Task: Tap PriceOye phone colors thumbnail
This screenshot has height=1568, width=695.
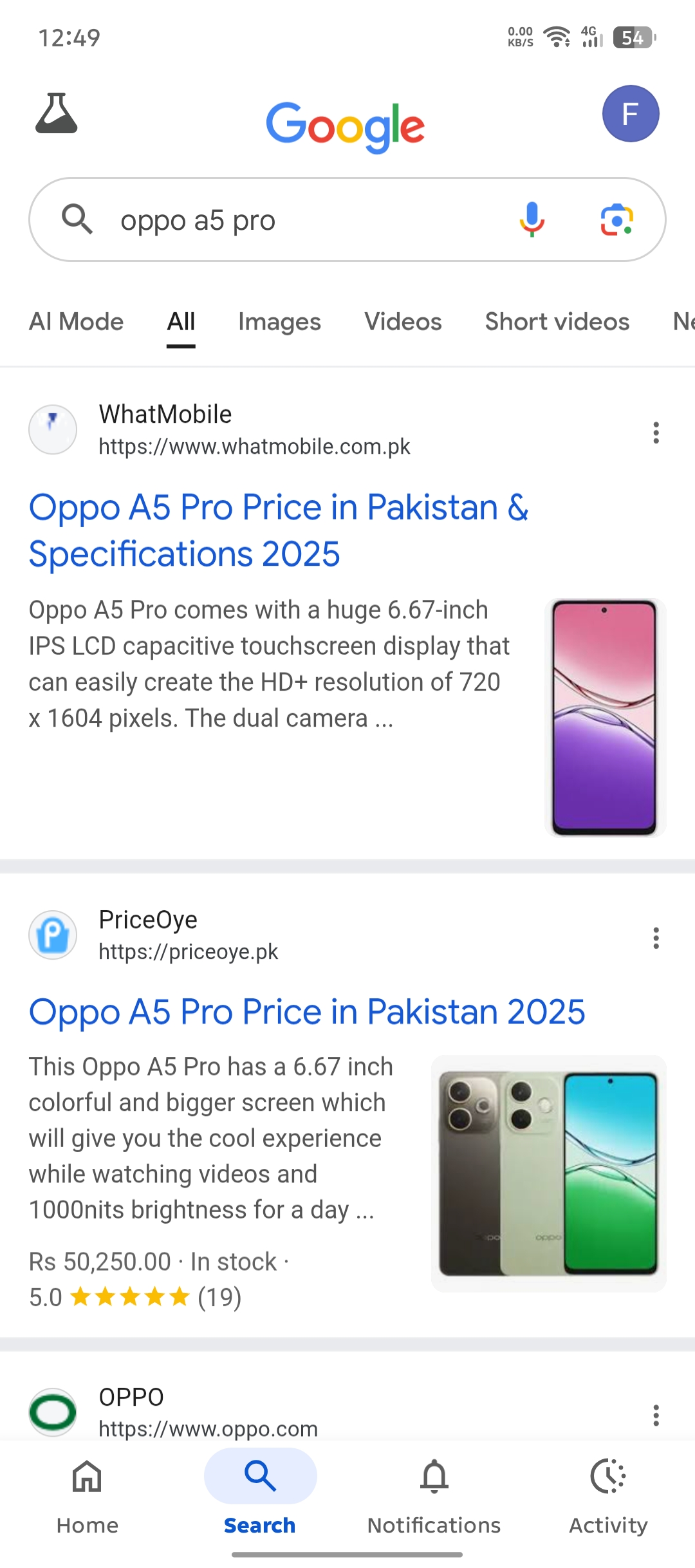Action: tap(549, 1173)
